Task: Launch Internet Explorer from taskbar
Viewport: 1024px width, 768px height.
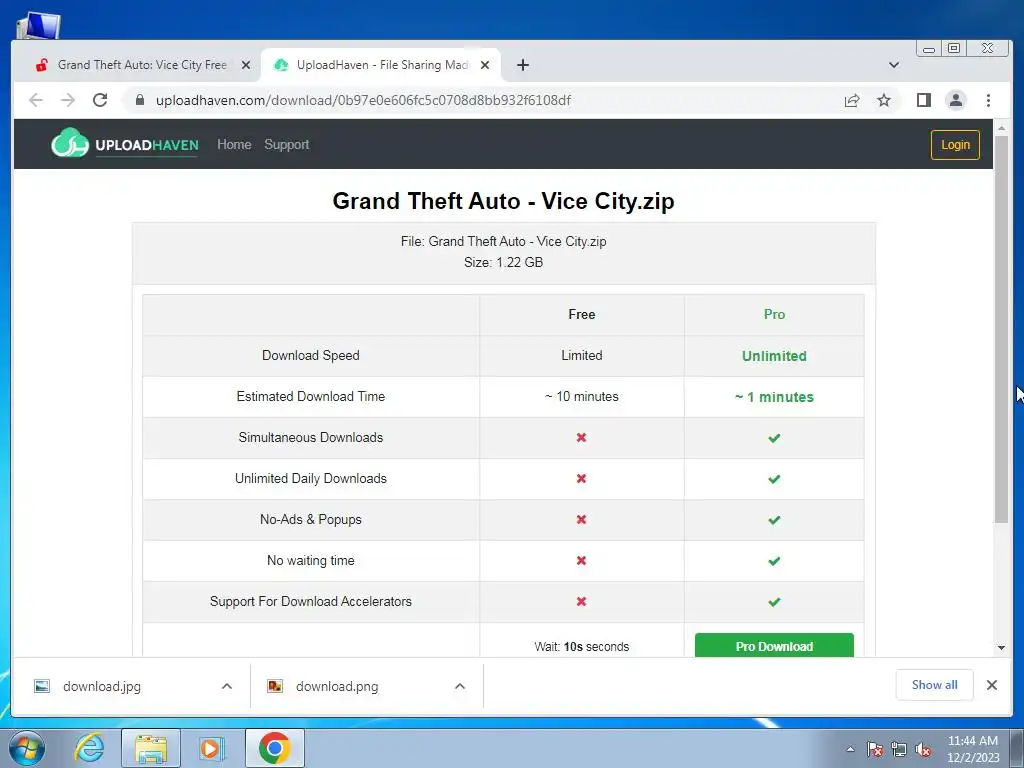Action: [89, 748]
